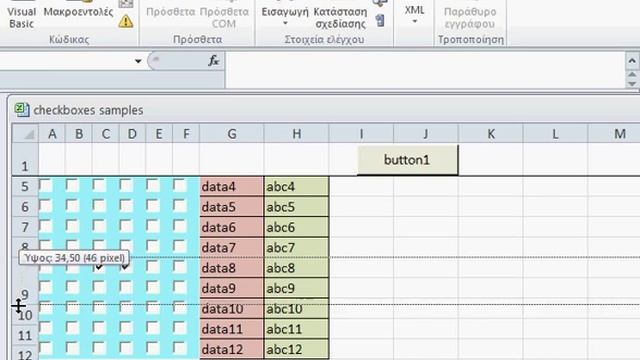Screen dimensions: 640x360
Task: Tick the column A checkbox in row 5
Action: pos(46,185)
